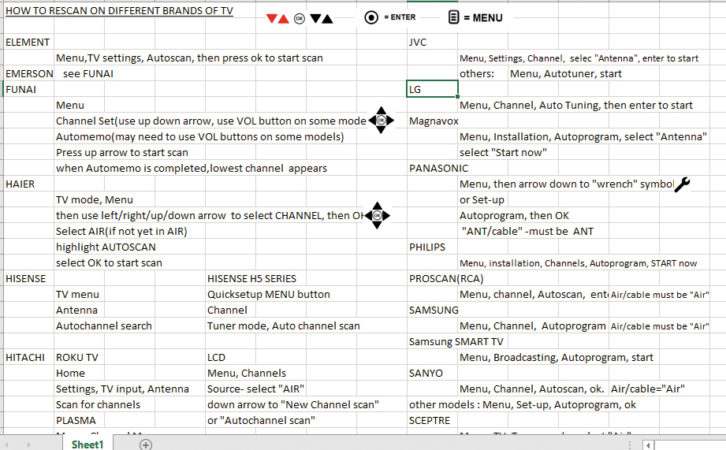Select the 'Press up arrow to start scan' cell

(x=122, y=152)
